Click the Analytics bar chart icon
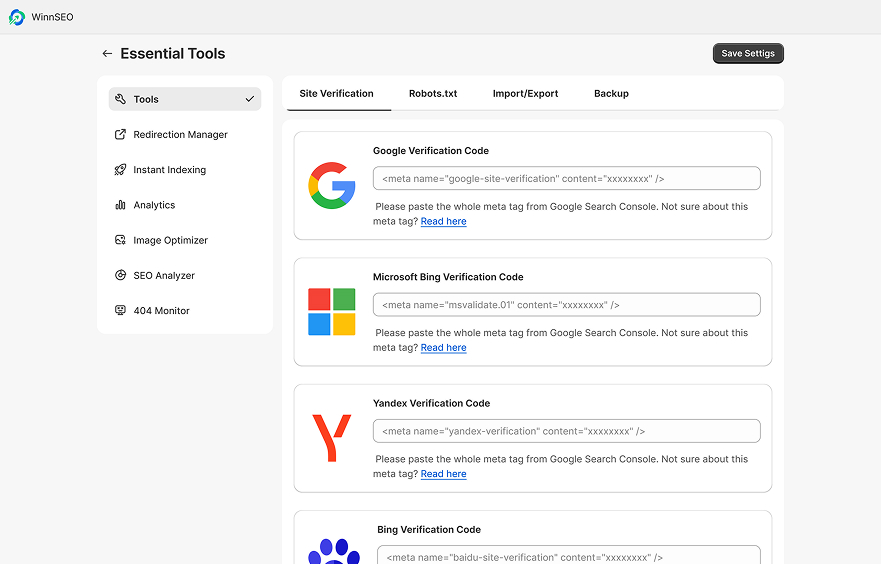Image resolution: width=881 pixels, height=564 pixels. point(120,205)
